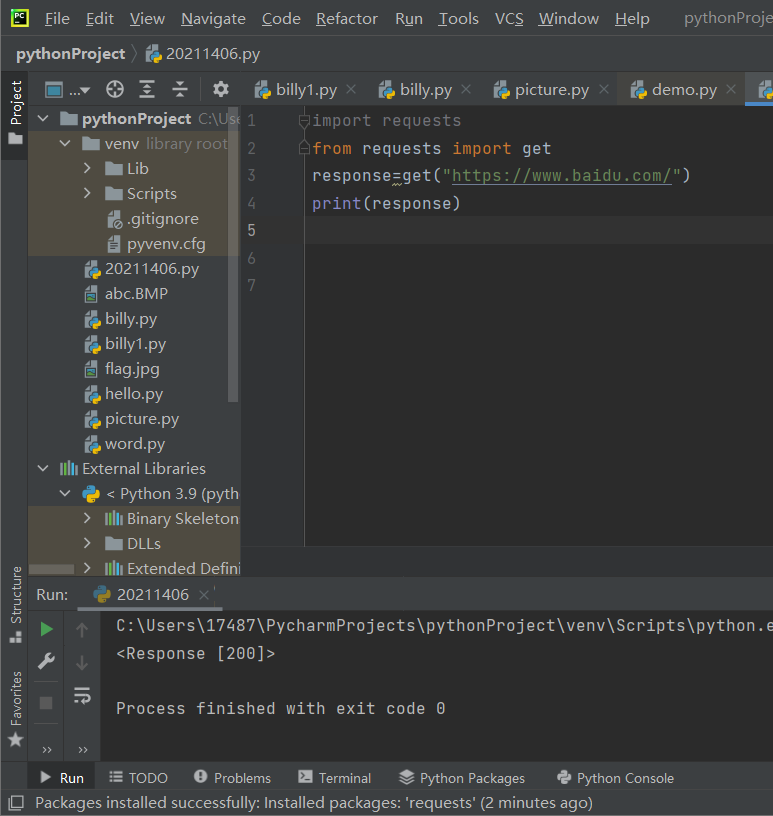Image resolution: width=773 pixels, height=816 pixels.
Task: Toggle soft-wrap in the Run console
Action: [x=82, y=695]
